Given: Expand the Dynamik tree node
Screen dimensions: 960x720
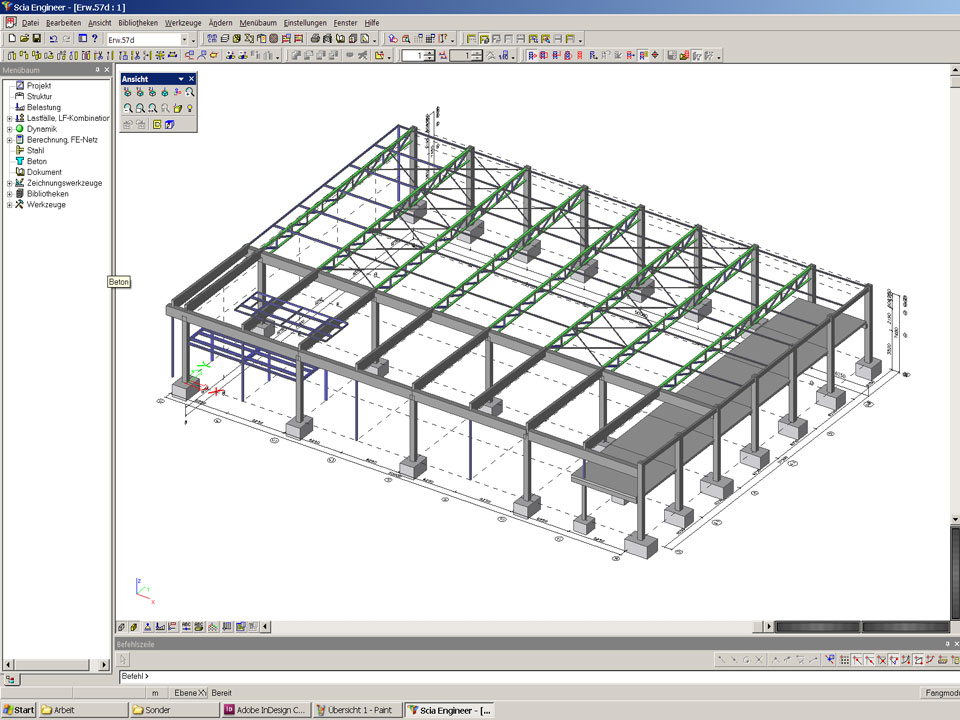Looking at the screenshot, I should coord(9,129).
